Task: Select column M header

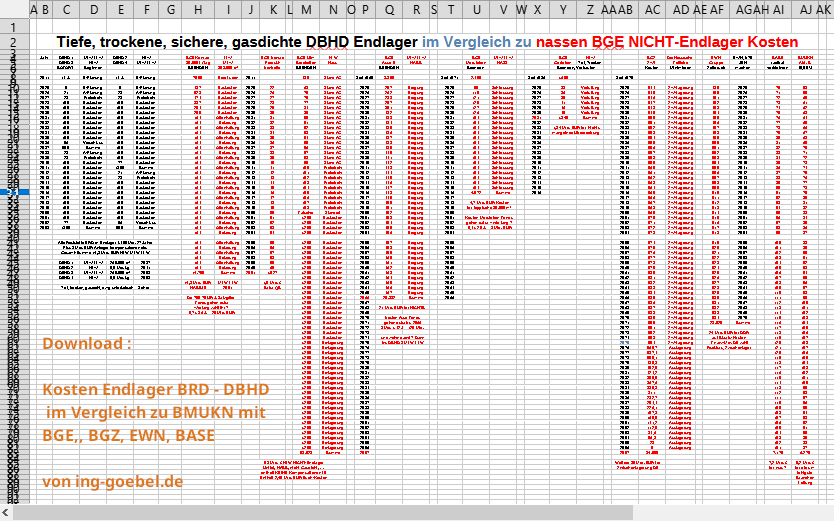Action: (305, 10)
